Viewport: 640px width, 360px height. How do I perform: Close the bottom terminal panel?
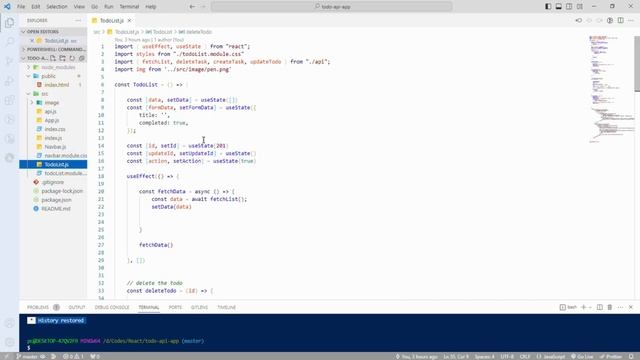[631, 307]
